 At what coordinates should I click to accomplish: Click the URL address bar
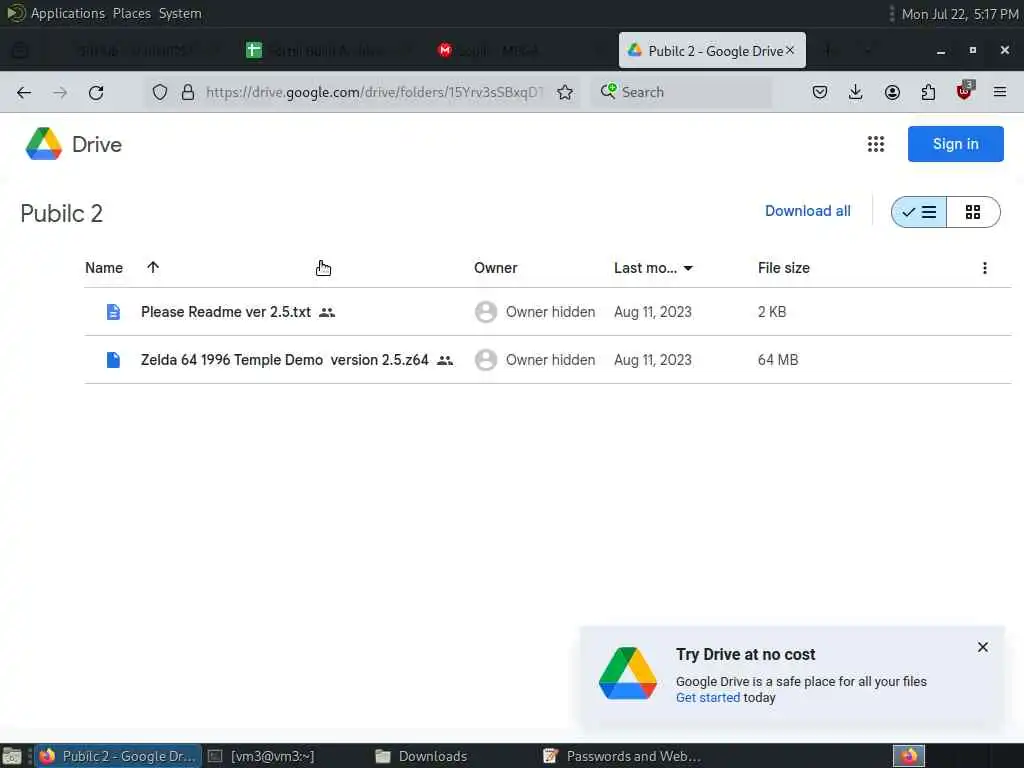(374, 92)
